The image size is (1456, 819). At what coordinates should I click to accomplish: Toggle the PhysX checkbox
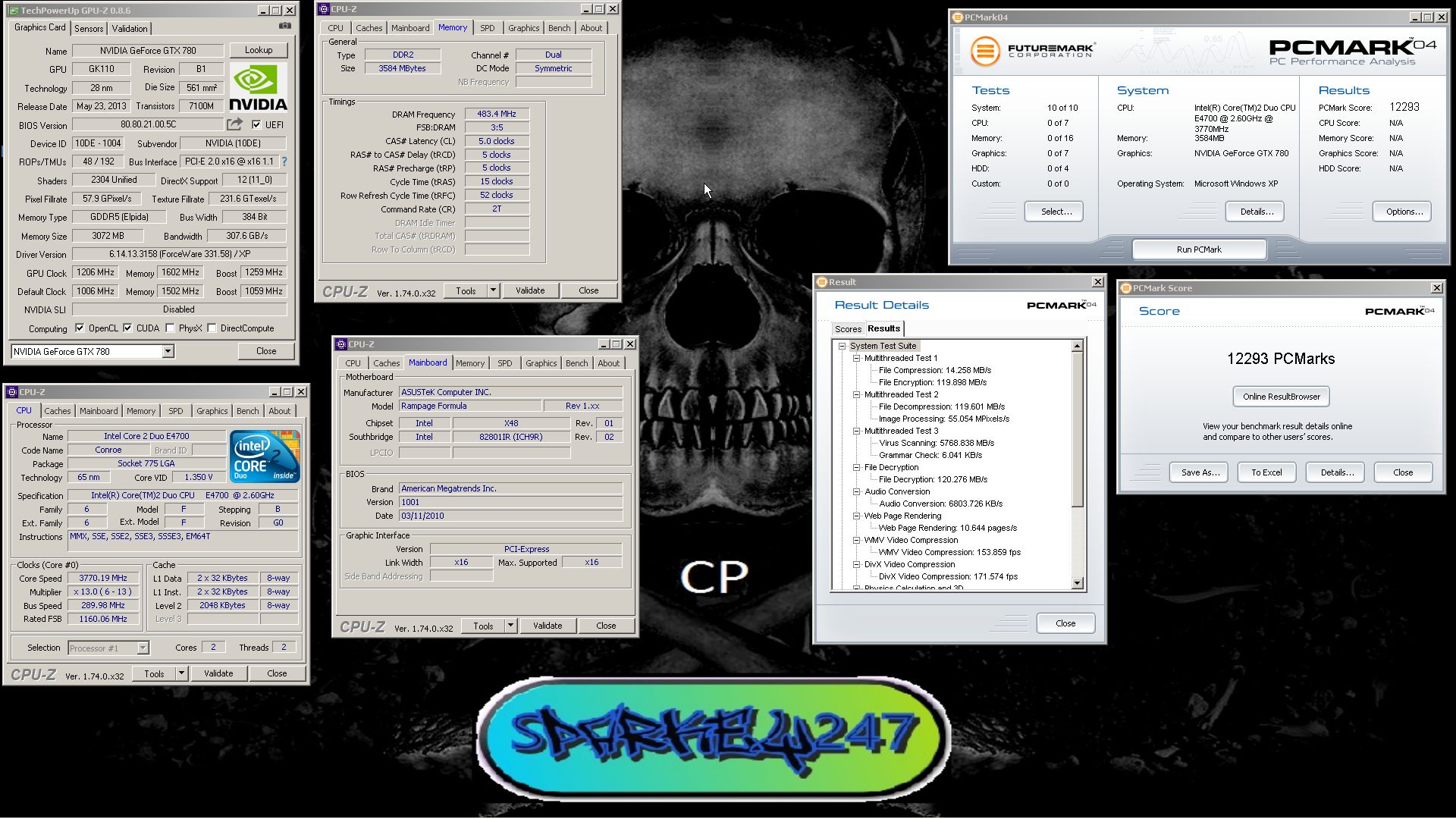170,328
